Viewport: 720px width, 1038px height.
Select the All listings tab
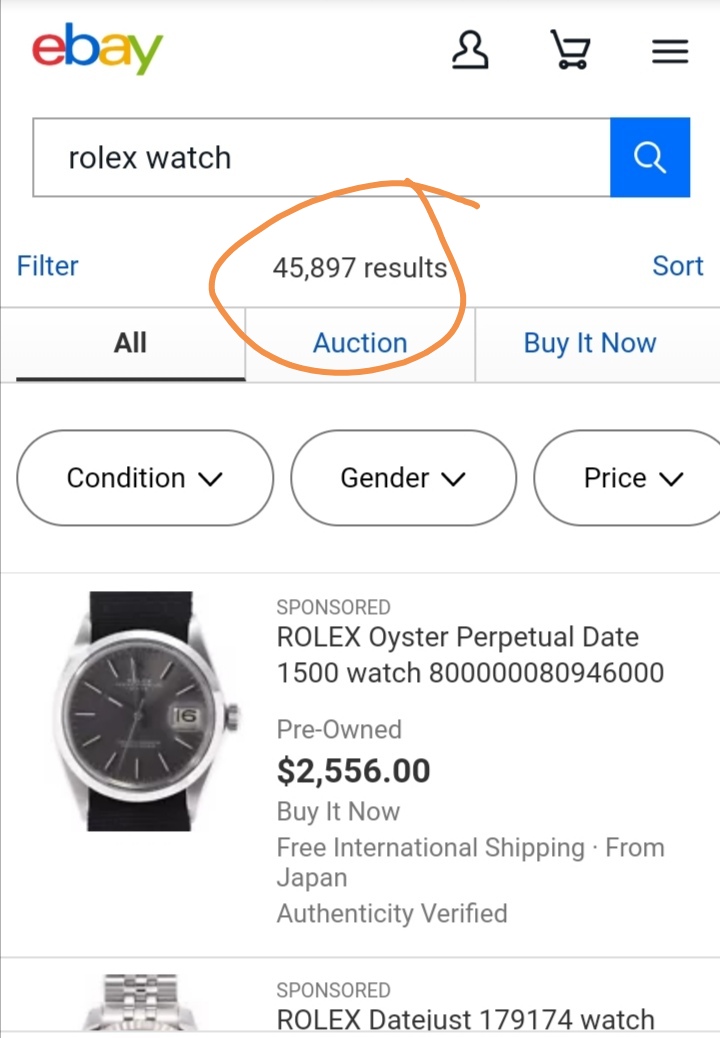[x=130, y=344]
